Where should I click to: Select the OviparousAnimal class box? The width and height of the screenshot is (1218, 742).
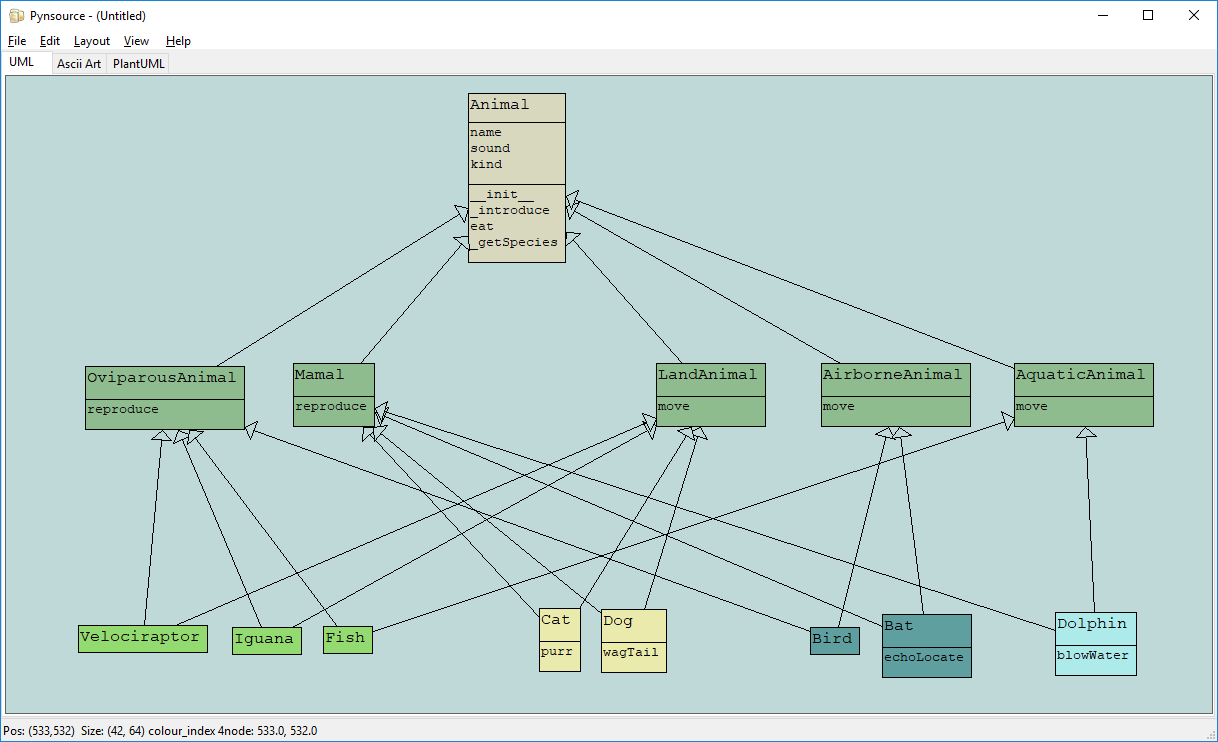tap(164, 379)
